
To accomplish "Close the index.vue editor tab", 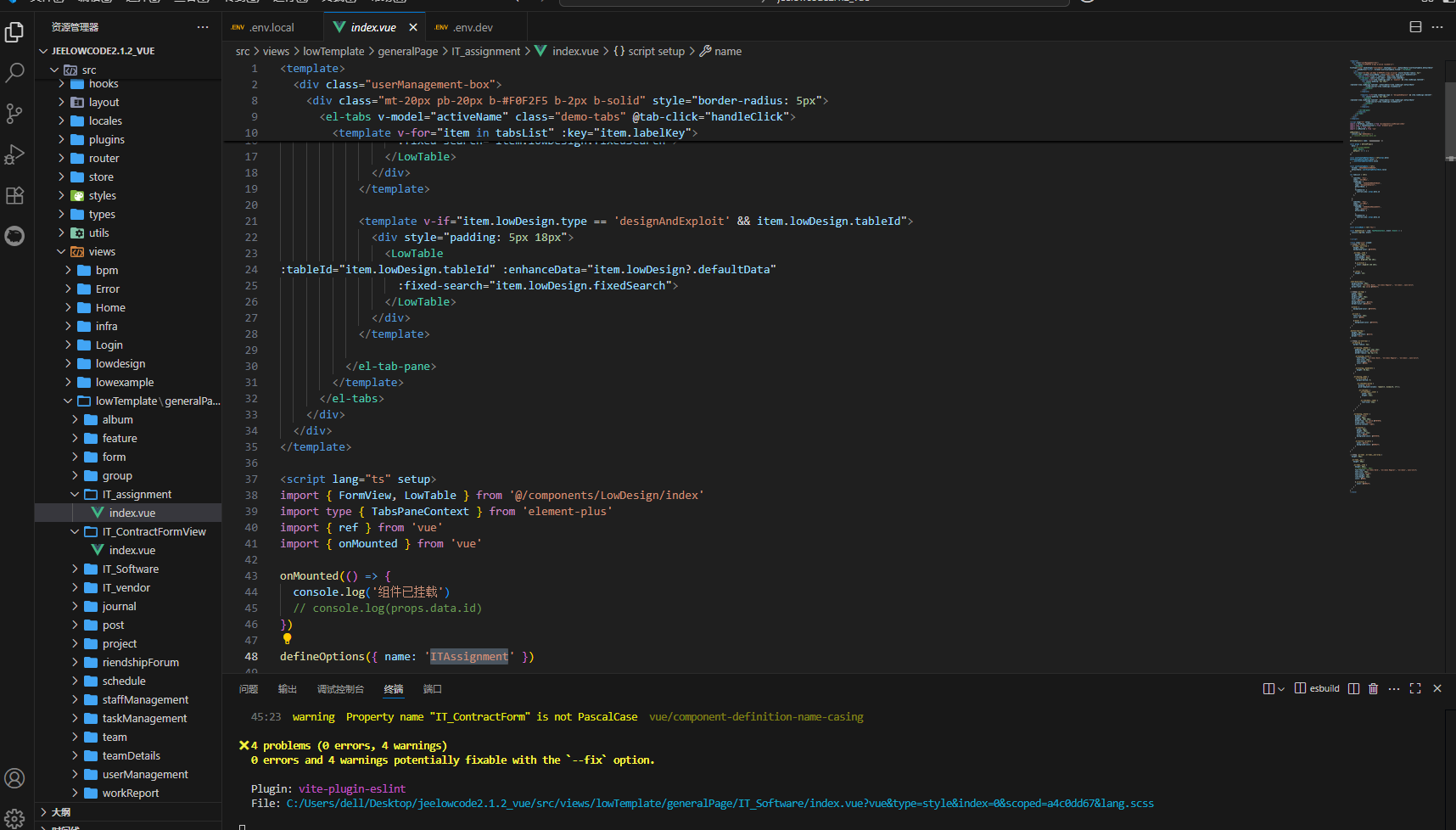I will pyautogui.click(x=413, y=27).
